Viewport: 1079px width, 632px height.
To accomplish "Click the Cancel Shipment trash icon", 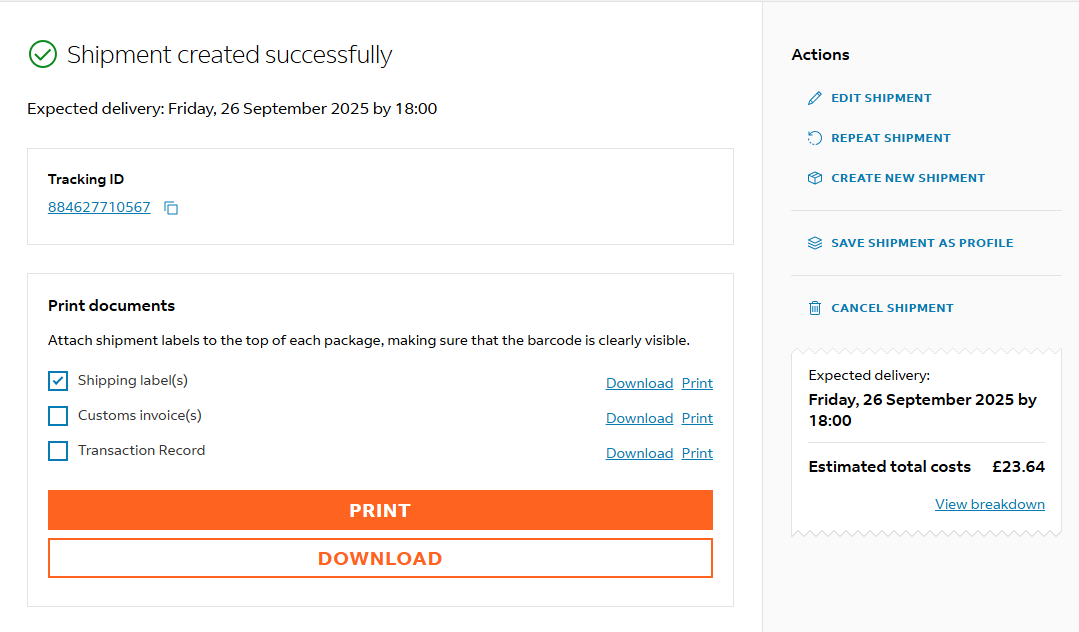I will 814,308.
